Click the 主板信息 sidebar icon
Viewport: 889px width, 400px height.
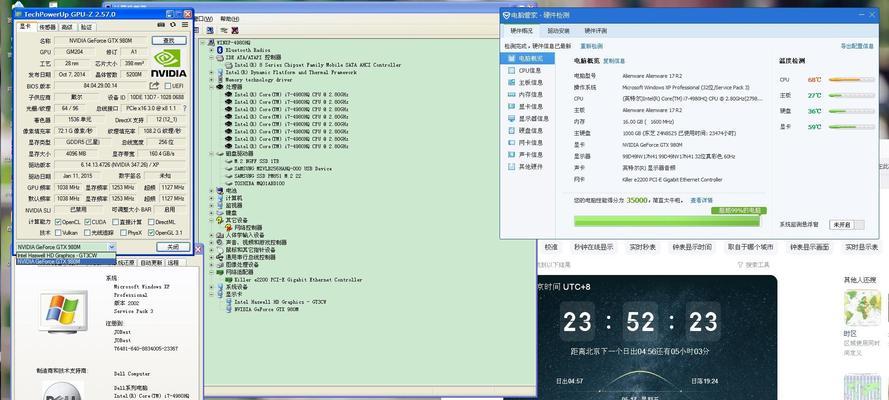(x=511, y=82)
